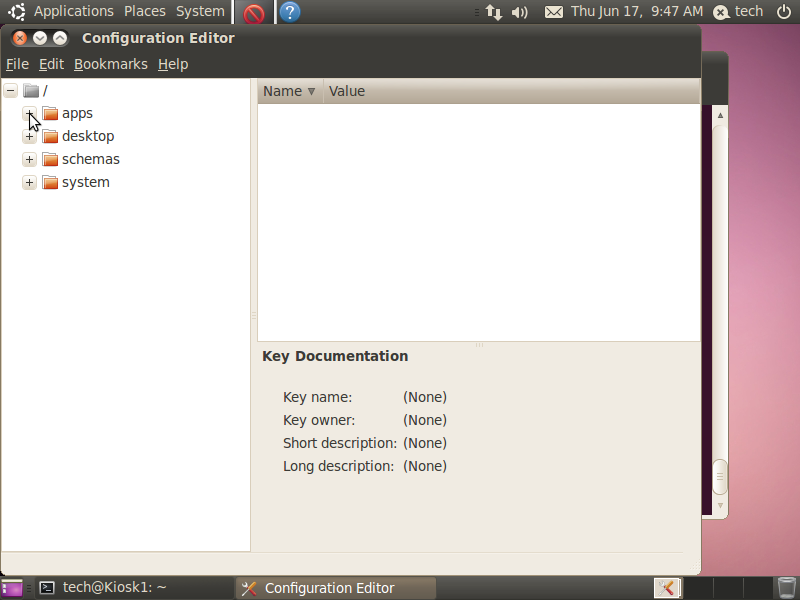Open the mail envelope indicator
Screen dimensions: 800x600
point(554,12)
